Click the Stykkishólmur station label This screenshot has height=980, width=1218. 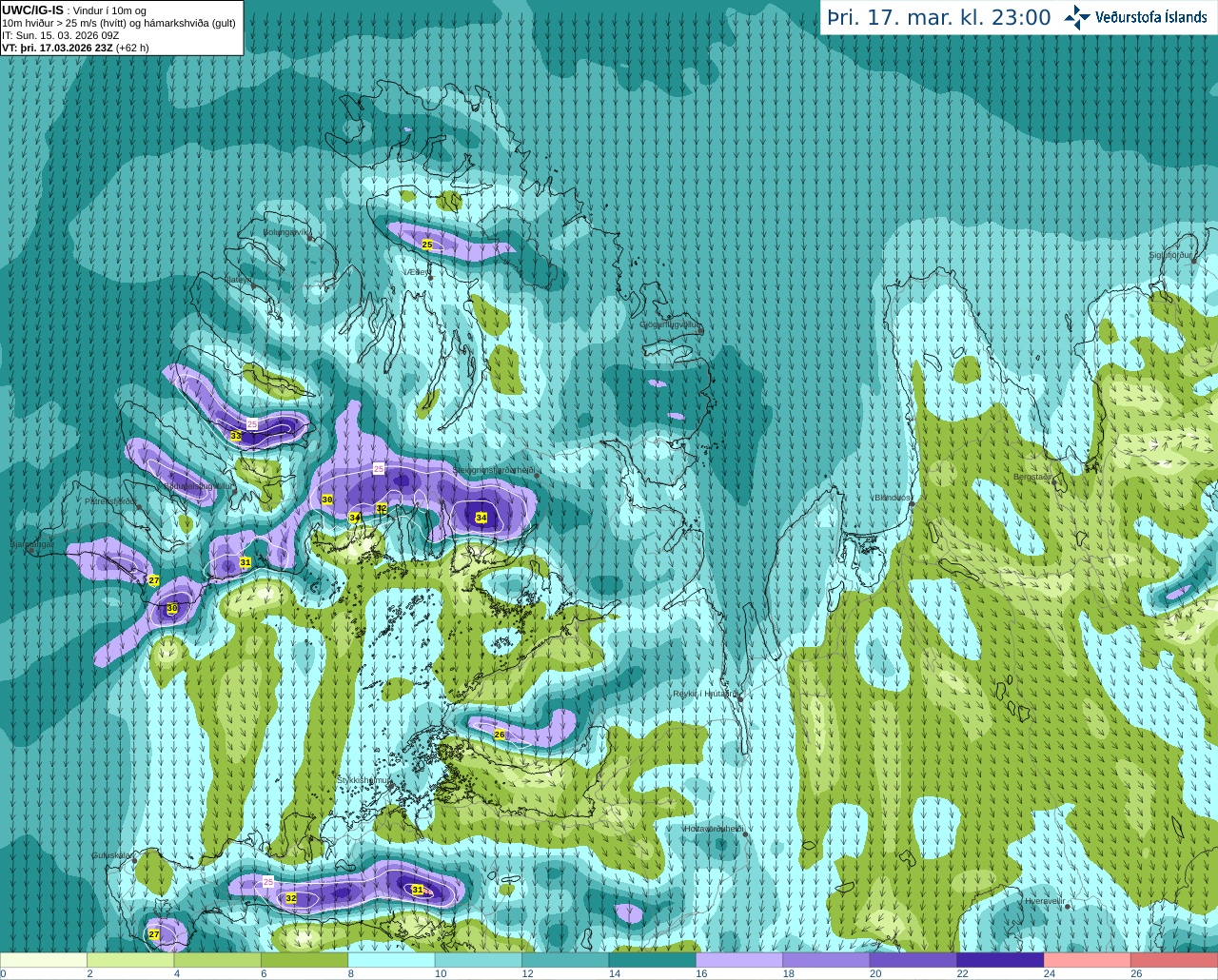pyautogui.click(x=363, y=780)
